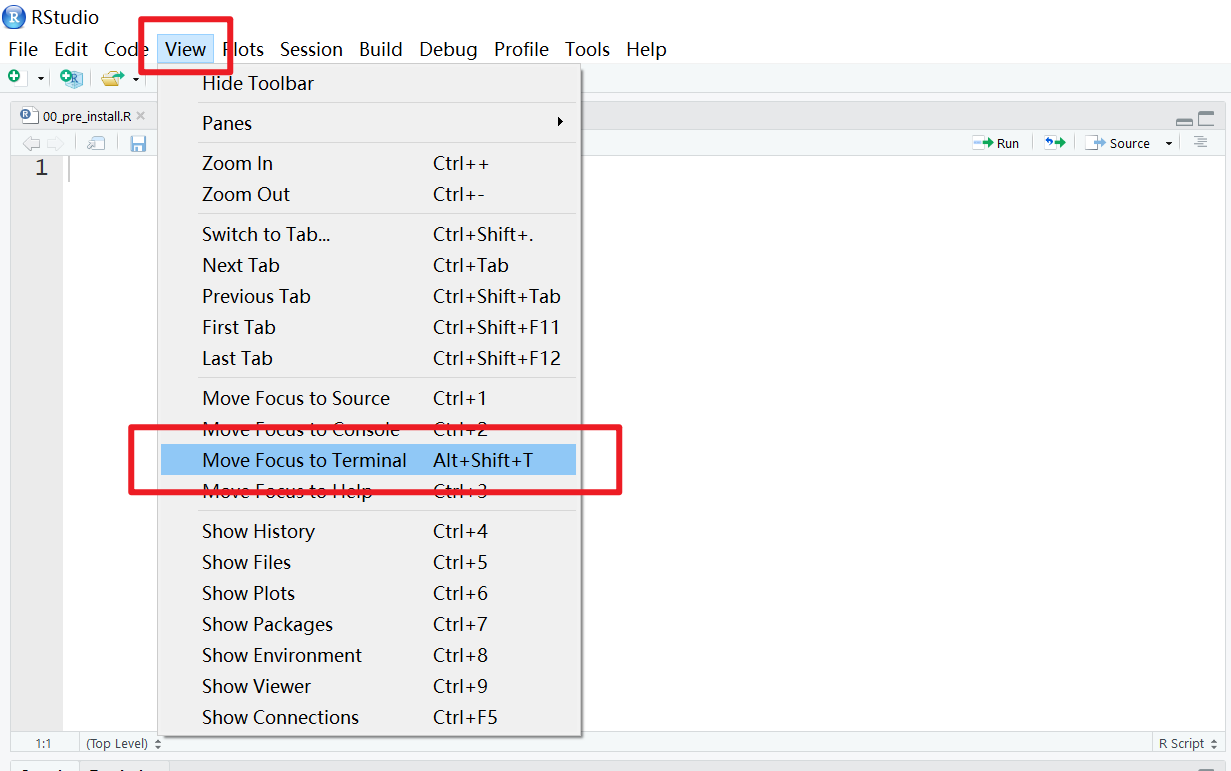Click the document outline icon

tap(1201, 143)
